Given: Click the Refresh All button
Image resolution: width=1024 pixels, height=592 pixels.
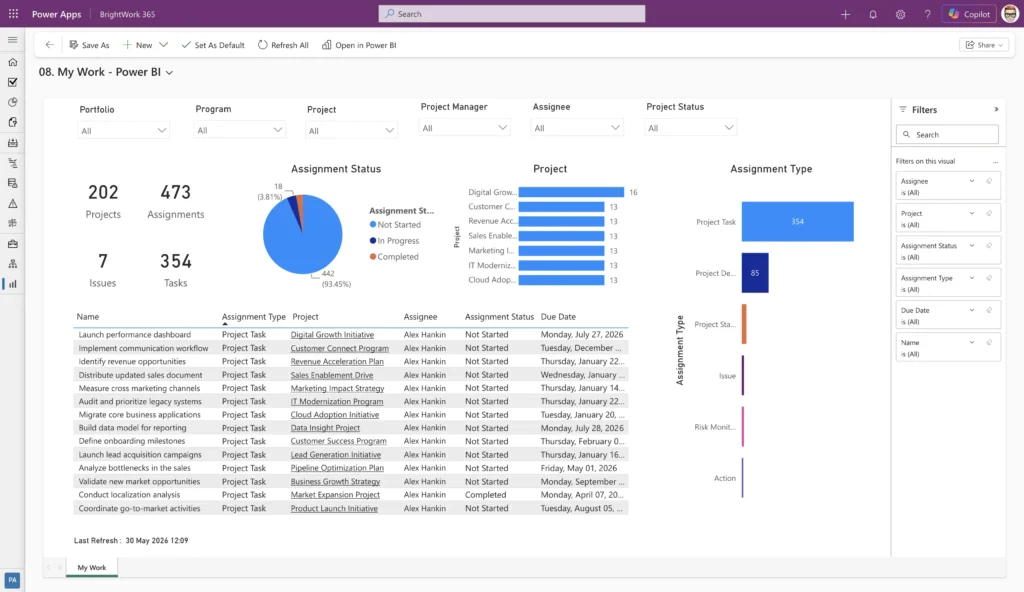Looking at the screenshot, I should (x=283, y=45).
